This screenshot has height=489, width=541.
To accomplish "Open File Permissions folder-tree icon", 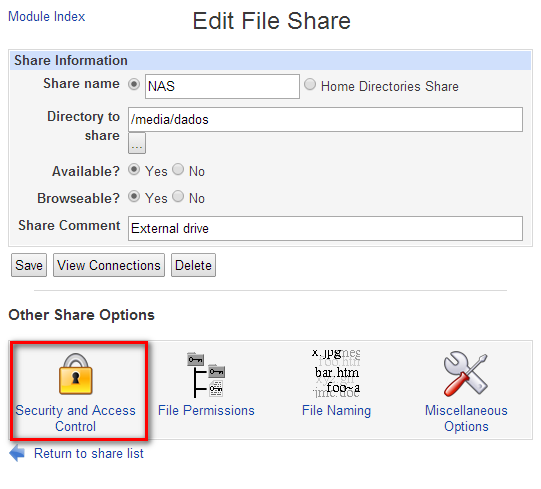I will pyautogui.click(x=206, y=375).
